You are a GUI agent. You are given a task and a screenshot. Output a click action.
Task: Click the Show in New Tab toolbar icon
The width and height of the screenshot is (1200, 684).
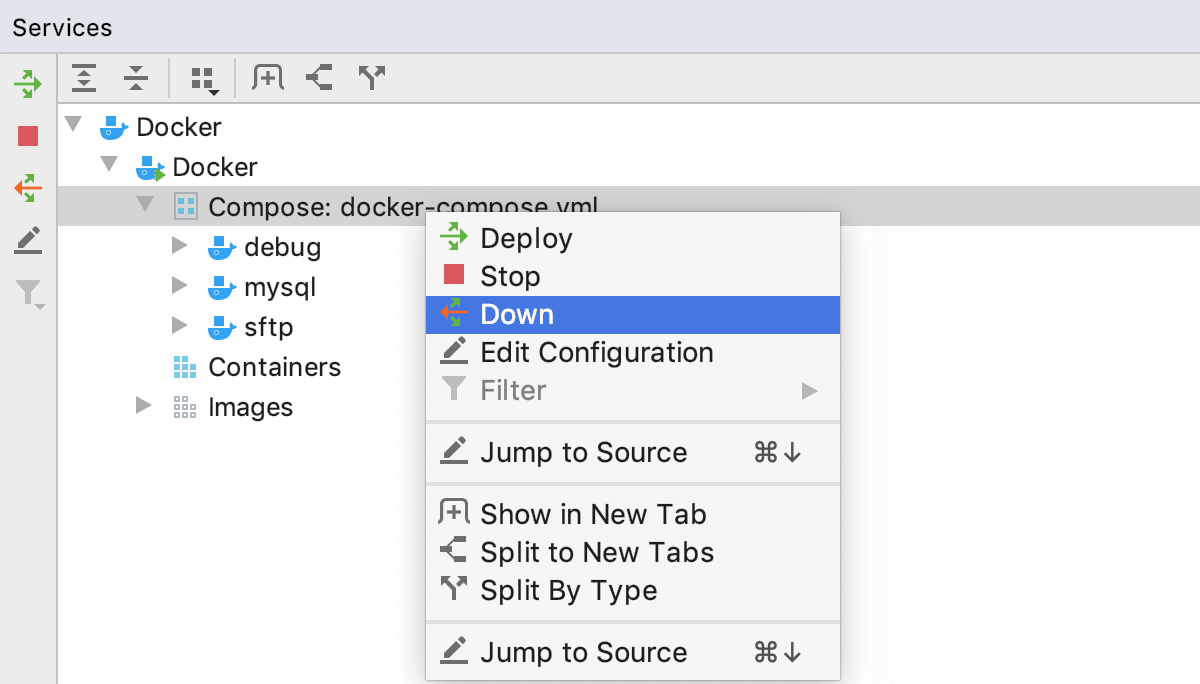pos(266,77)
